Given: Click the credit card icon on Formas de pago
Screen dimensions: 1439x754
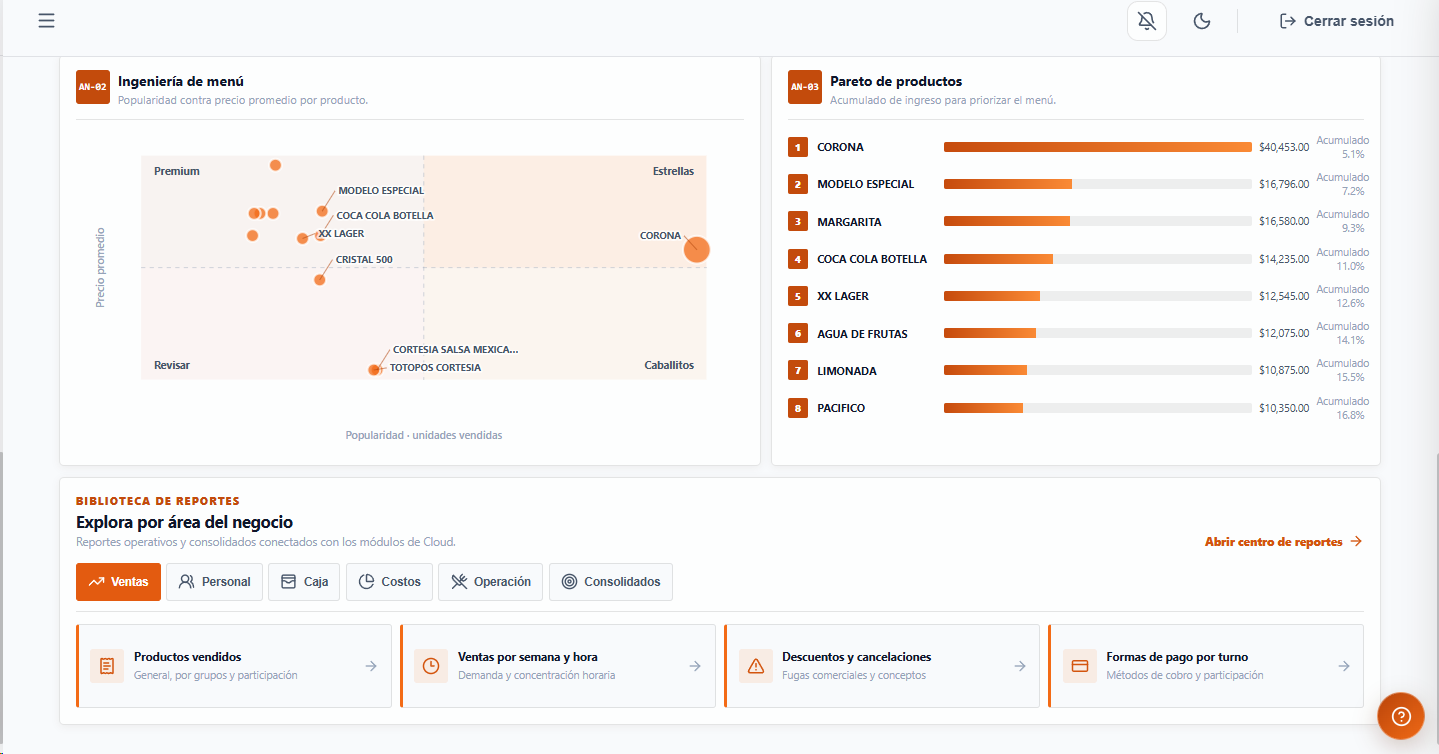Looking at the screenshot, I should click(1079, 666).
